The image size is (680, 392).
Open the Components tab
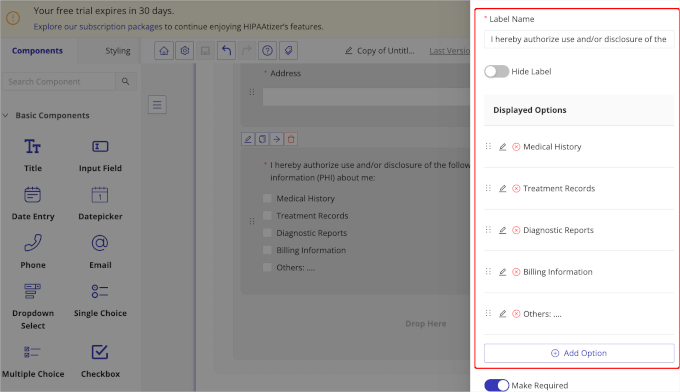[37, 51]
